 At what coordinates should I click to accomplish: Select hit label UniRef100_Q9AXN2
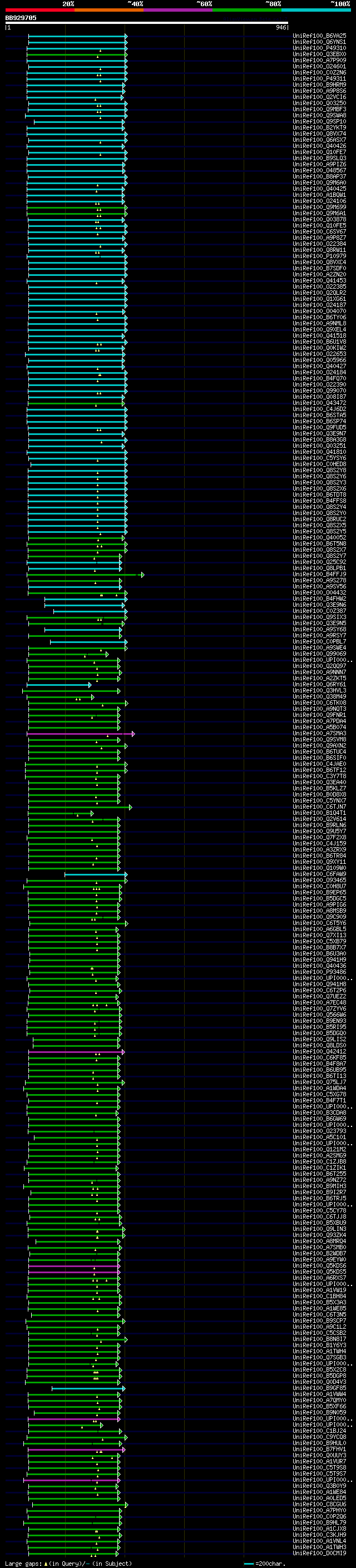(x=319, y=746)
